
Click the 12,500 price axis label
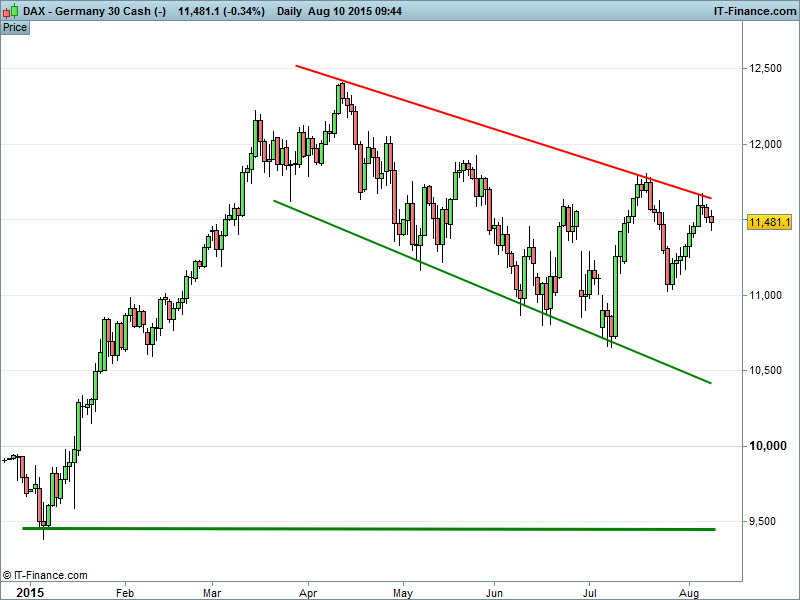pos(765,68)
